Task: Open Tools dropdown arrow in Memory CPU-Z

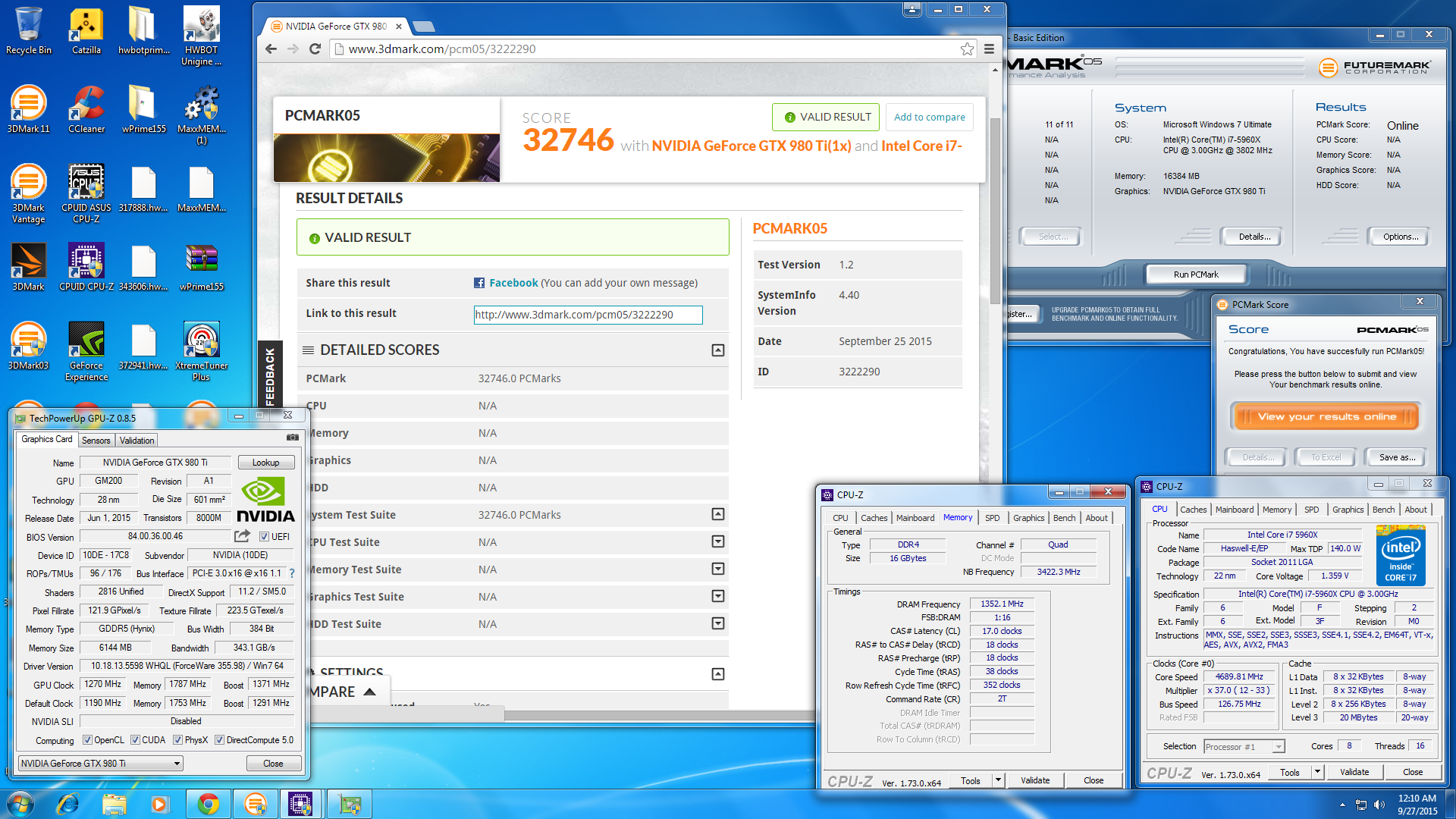Action: [x=998, y=780]
